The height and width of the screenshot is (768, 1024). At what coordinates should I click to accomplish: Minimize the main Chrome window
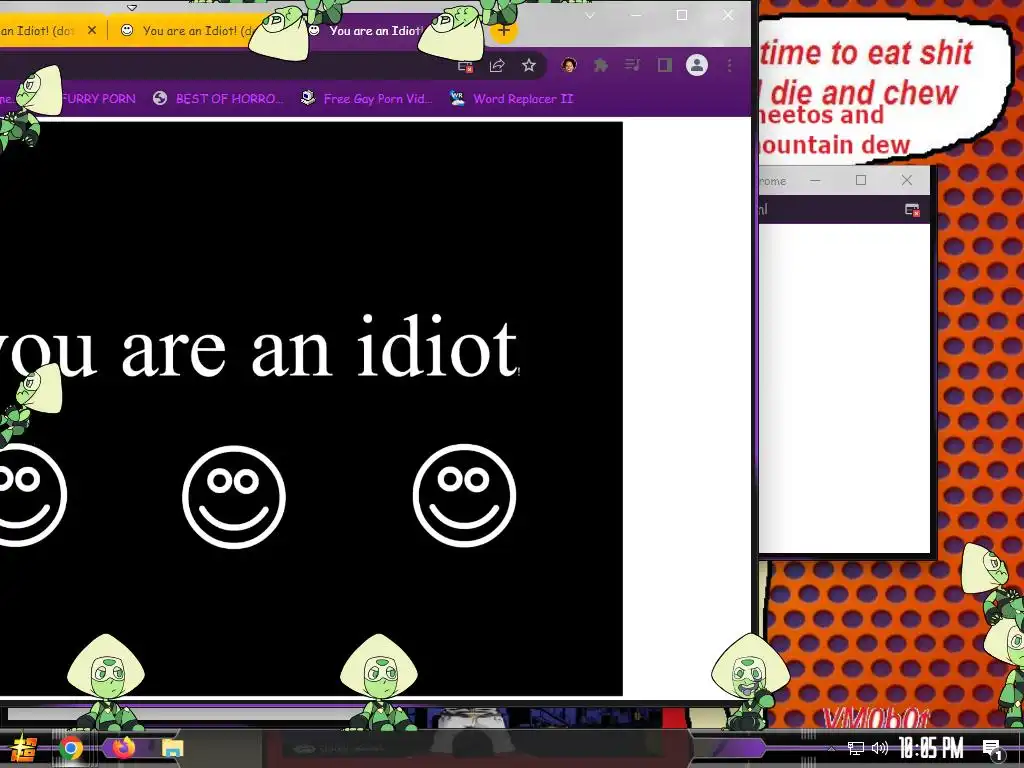coord(636,15)
